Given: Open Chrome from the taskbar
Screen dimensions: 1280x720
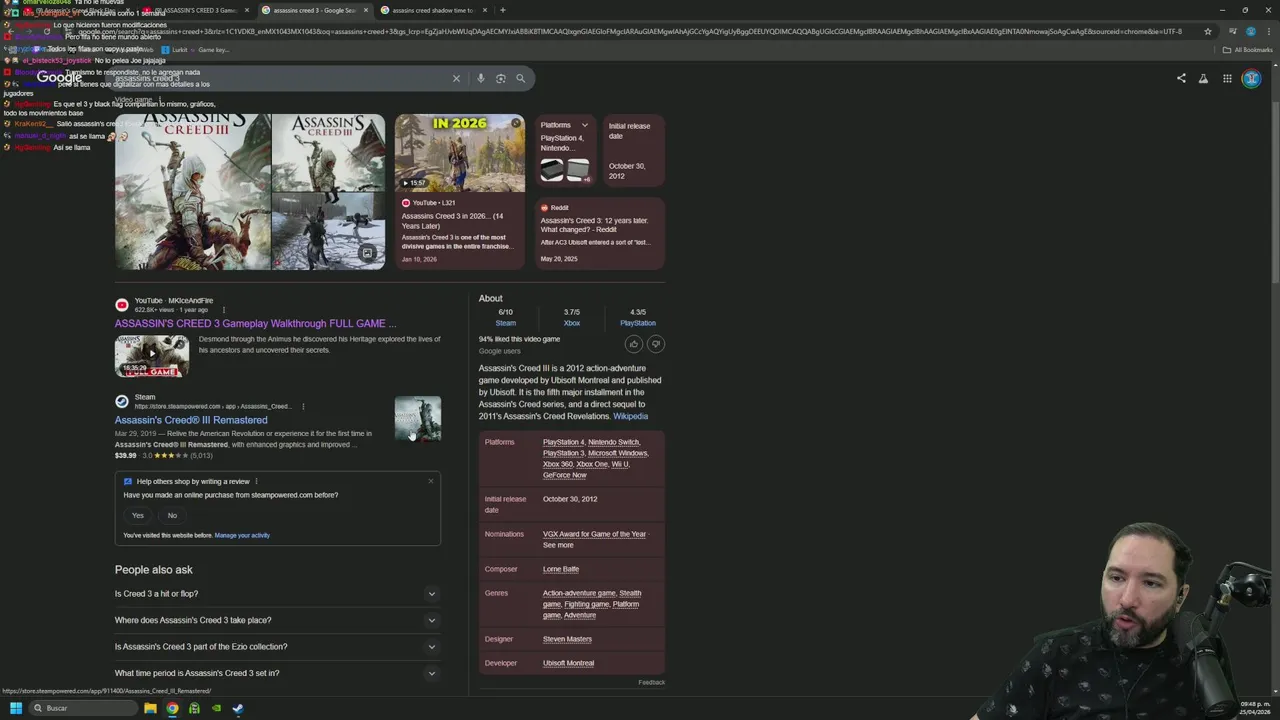Looking at the screenshot, I should point(172,708).
